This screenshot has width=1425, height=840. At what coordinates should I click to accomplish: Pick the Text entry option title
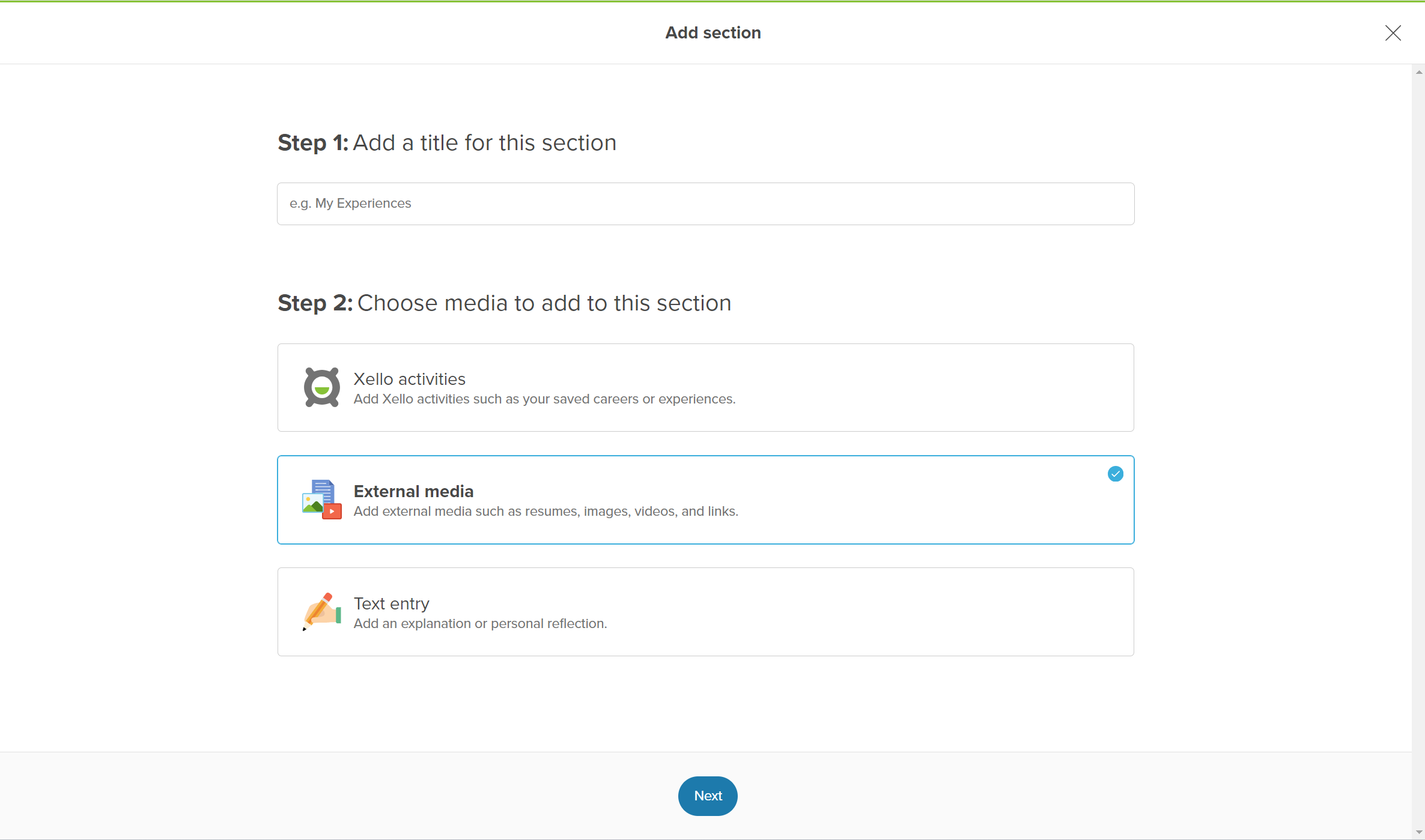391,603
